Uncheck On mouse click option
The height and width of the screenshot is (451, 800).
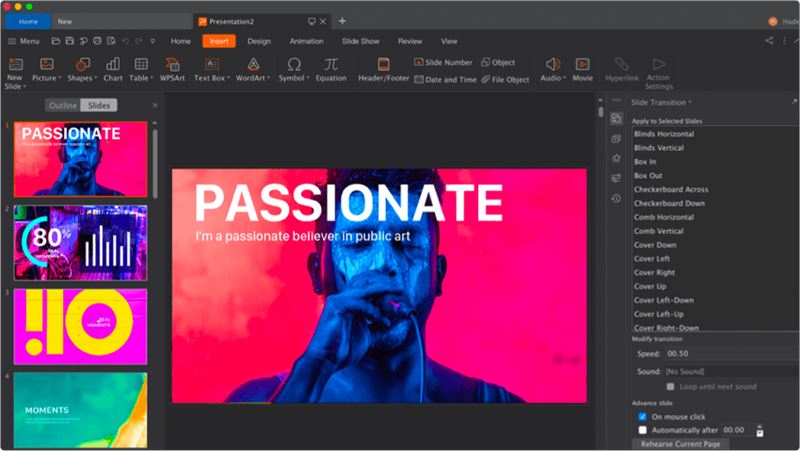click(642, 416)
